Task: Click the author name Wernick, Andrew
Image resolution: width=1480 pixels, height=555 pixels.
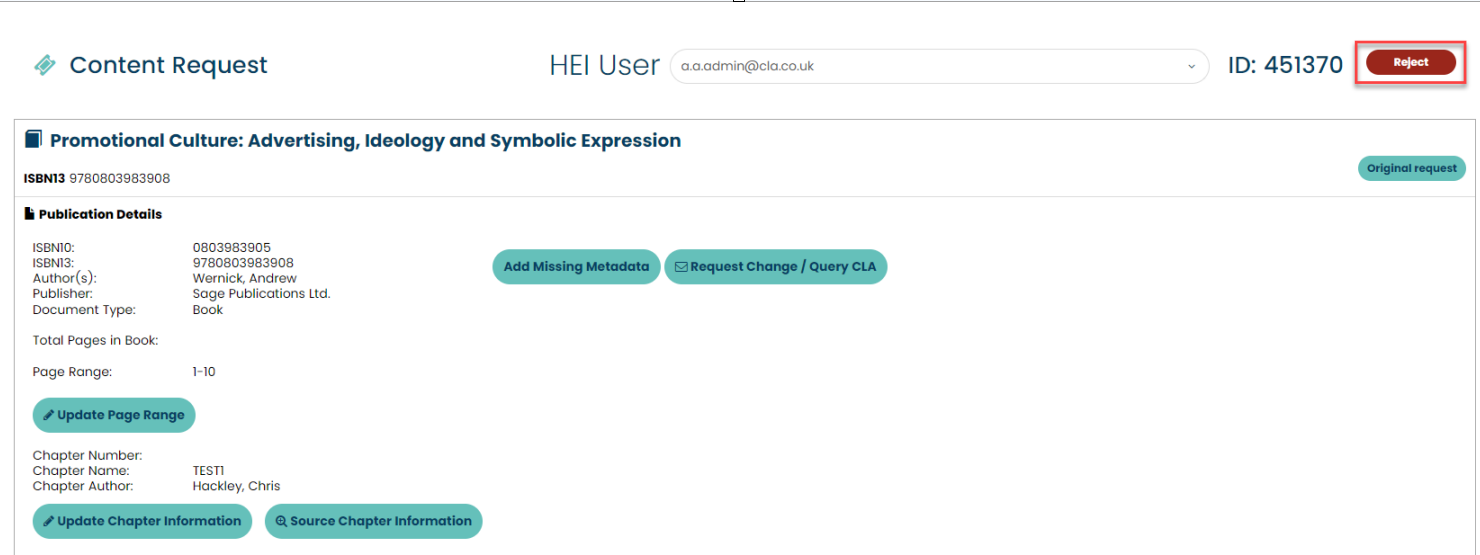Action: [x=243, y=278]
